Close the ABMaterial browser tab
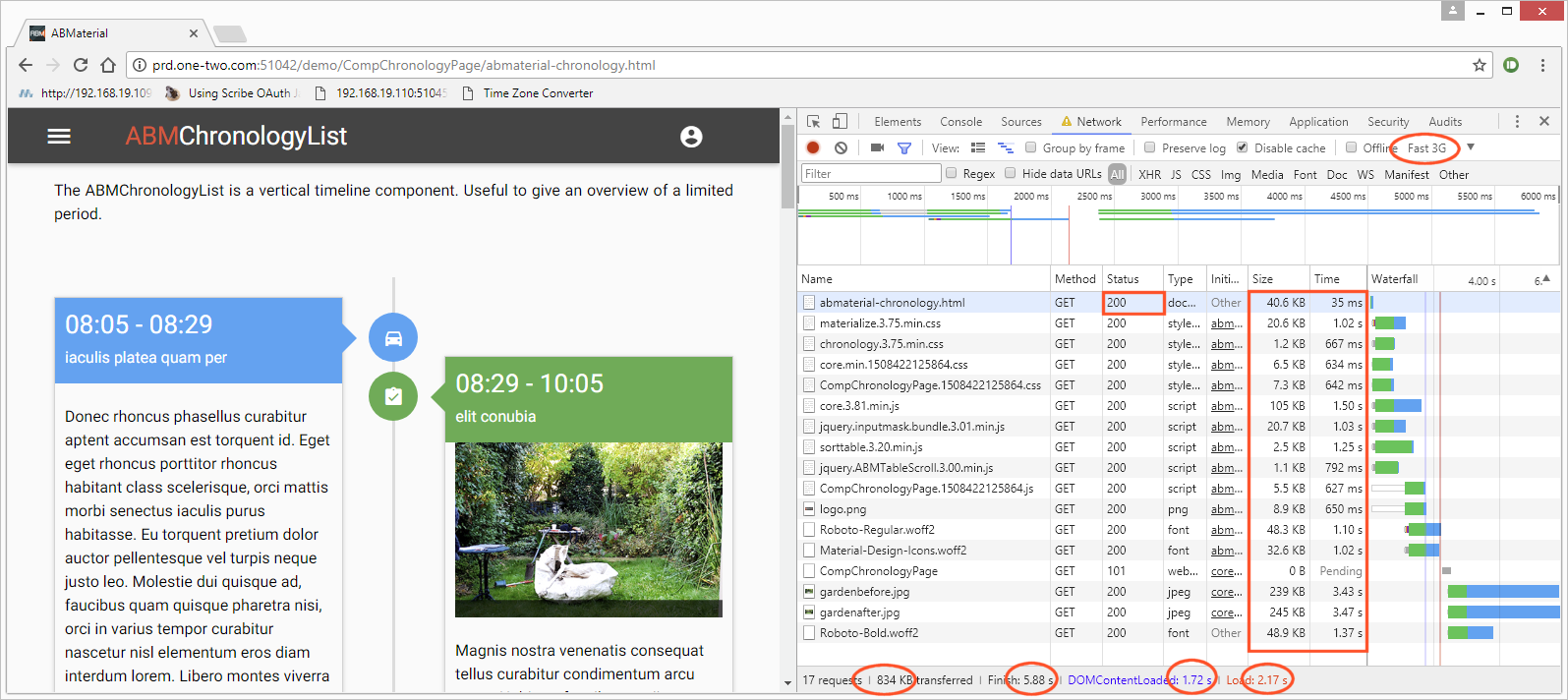Image resolution: width=1568 pixels, height=700 pixels. point(194,33)
